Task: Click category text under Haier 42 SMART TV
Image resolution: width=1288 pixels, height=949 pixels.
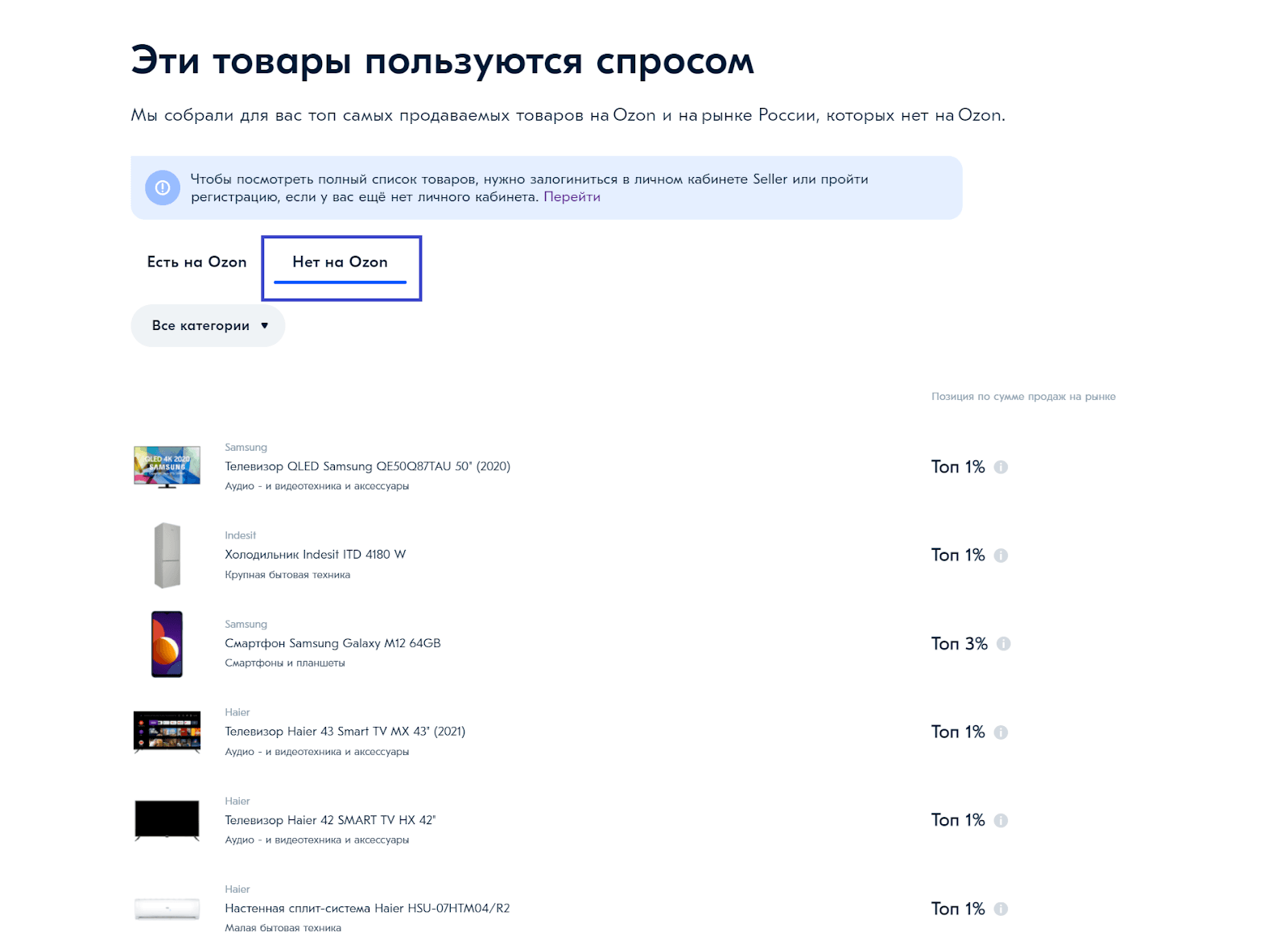Action: pyautogui.click(x=316, y=840)
